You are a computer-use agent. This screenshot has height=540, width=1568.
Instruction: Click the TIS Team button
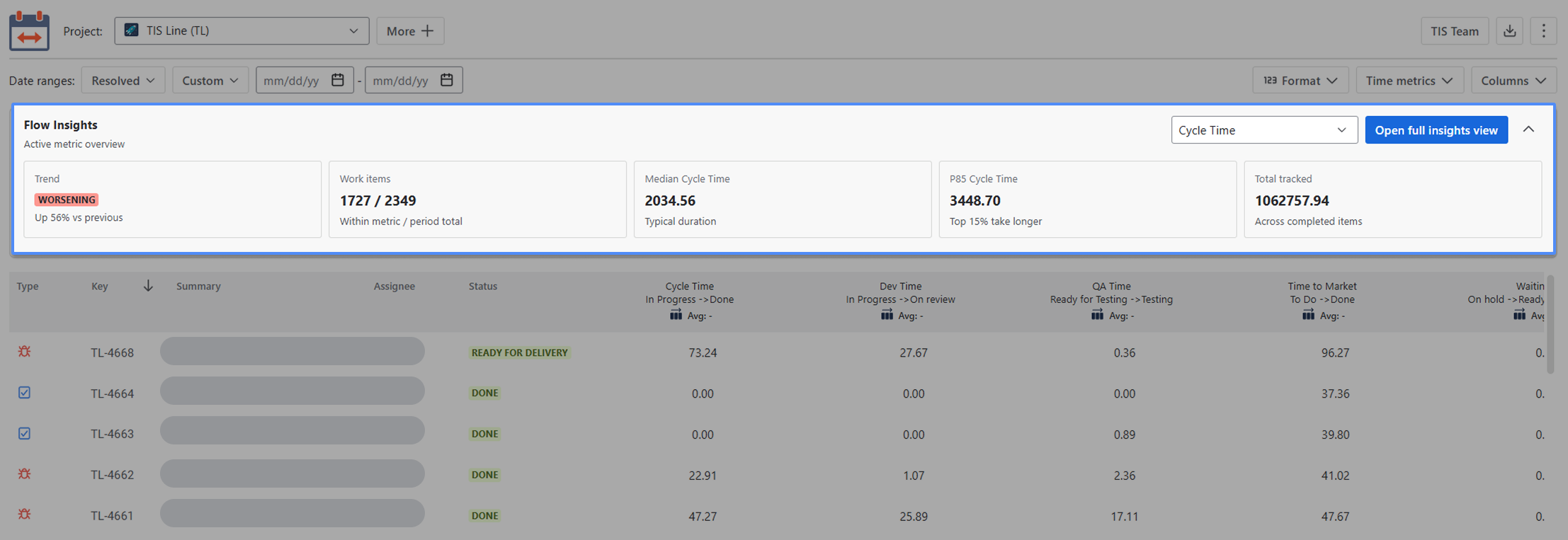click(x=1455, y=31)
